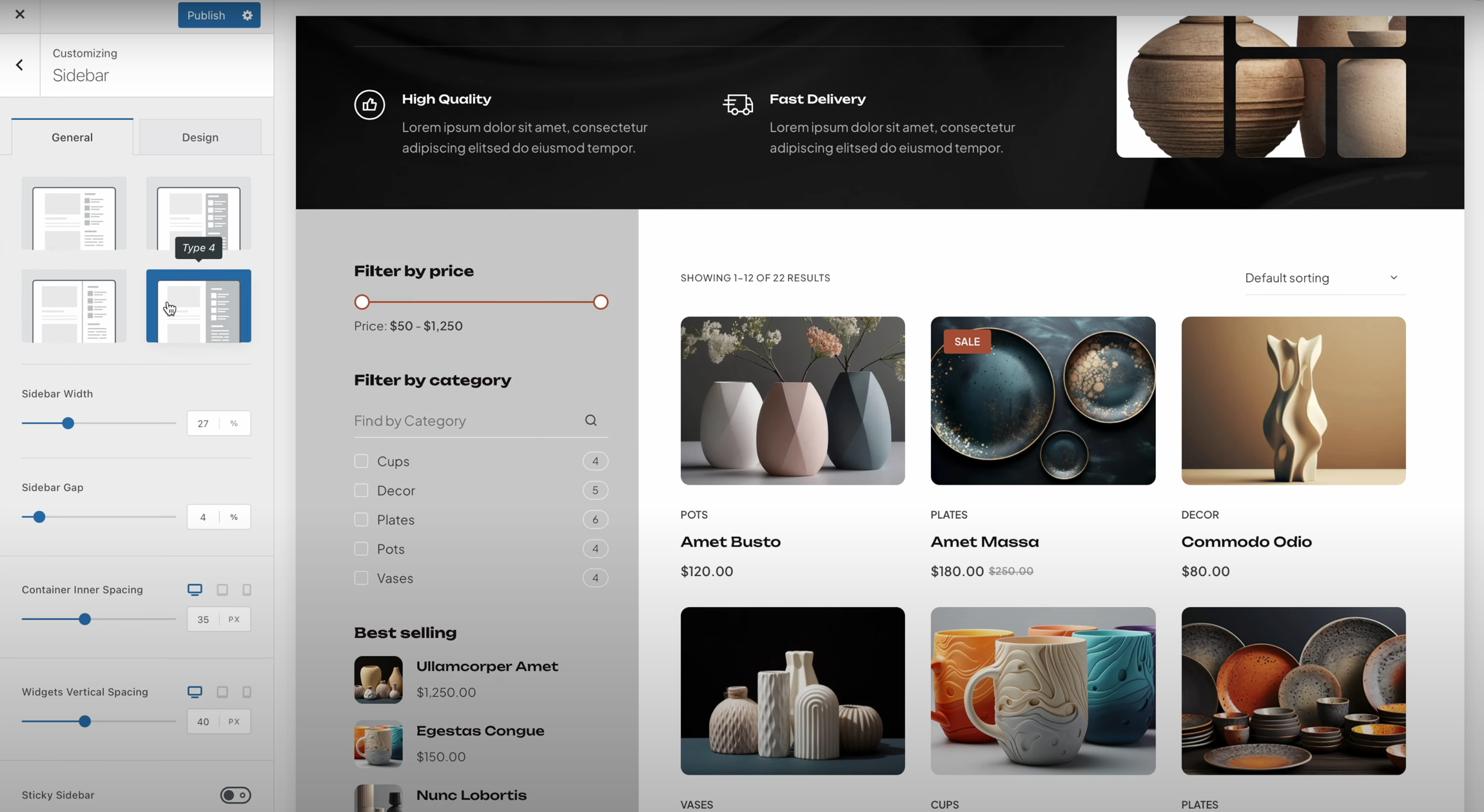Screen dimensions: 1484x812
Task: Check the Plates category checkbox
Action: pos(361,519)
